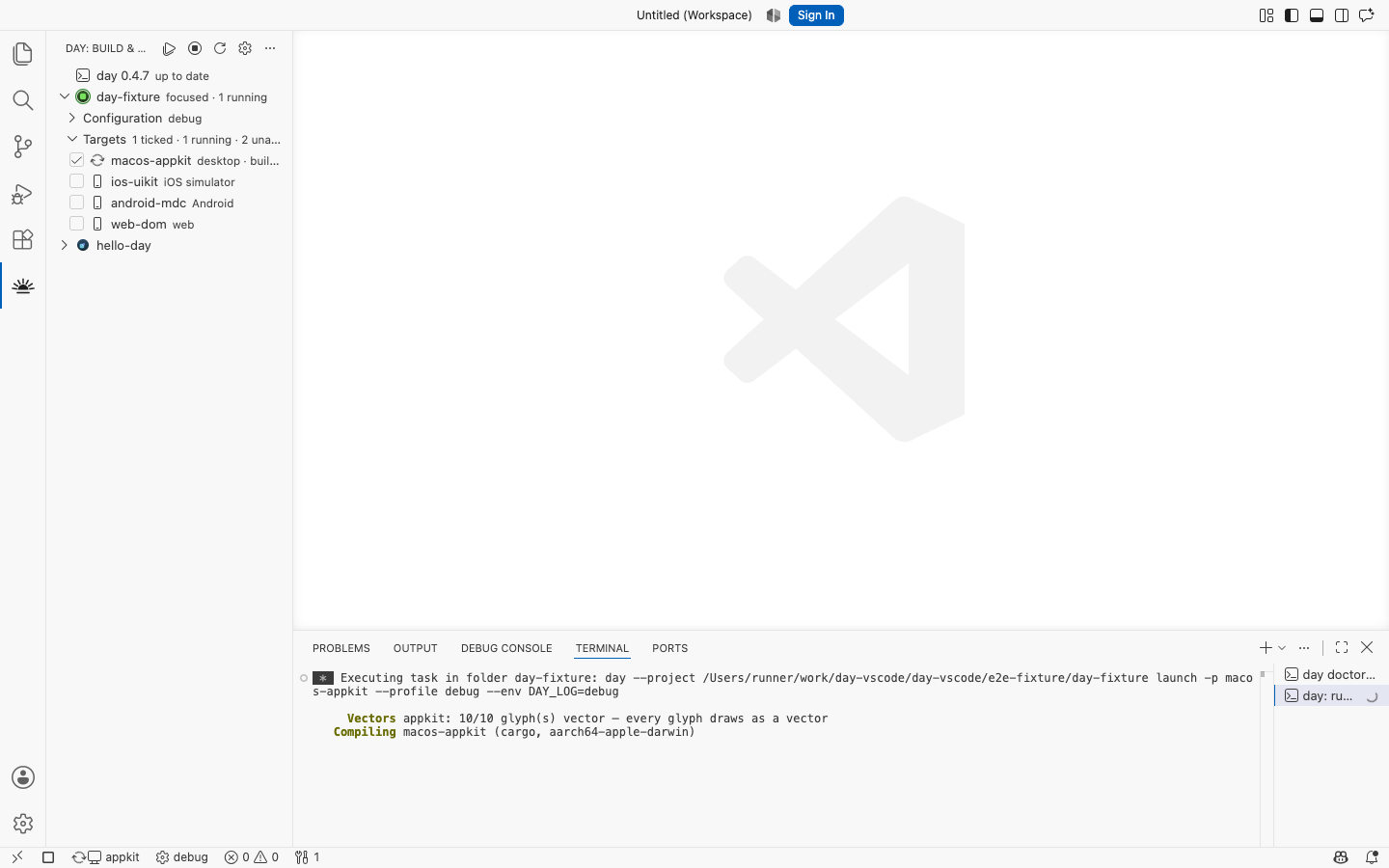Run the Day build with play icon
This screenshot has width=1389, height=868.
[170, 48]
